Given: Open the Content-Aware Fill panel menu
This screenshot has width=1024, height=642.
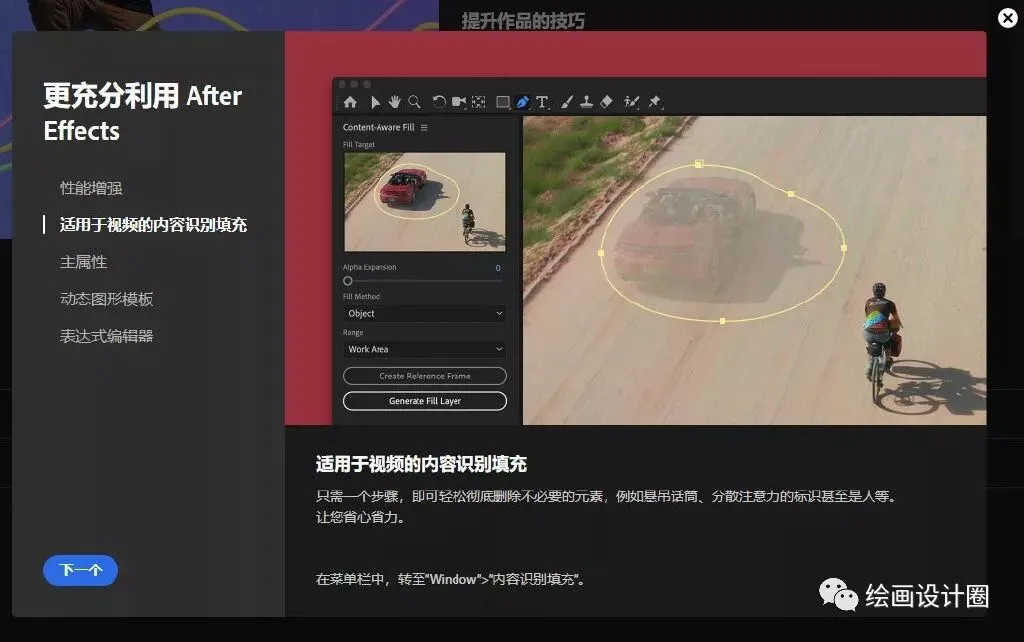Looking at the screenshot, I should [x=424, y=127].
